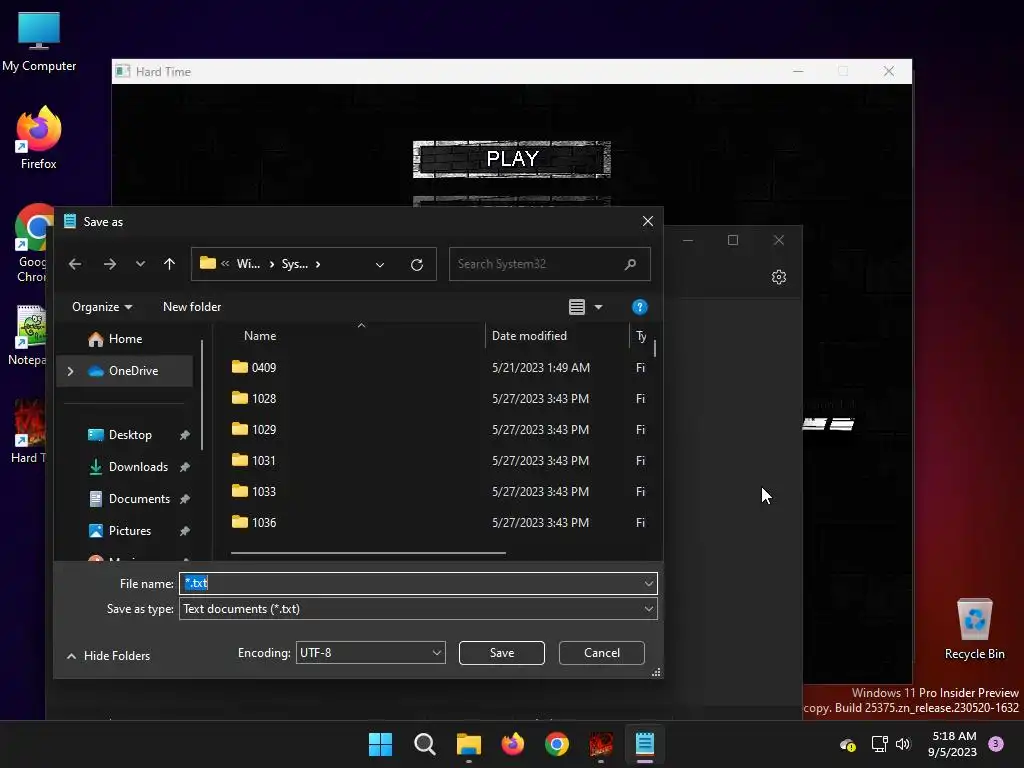Expand the address bar path dropdown
Image resolution: width=1024 pixels, height=768 pixels.
(379, 264)
